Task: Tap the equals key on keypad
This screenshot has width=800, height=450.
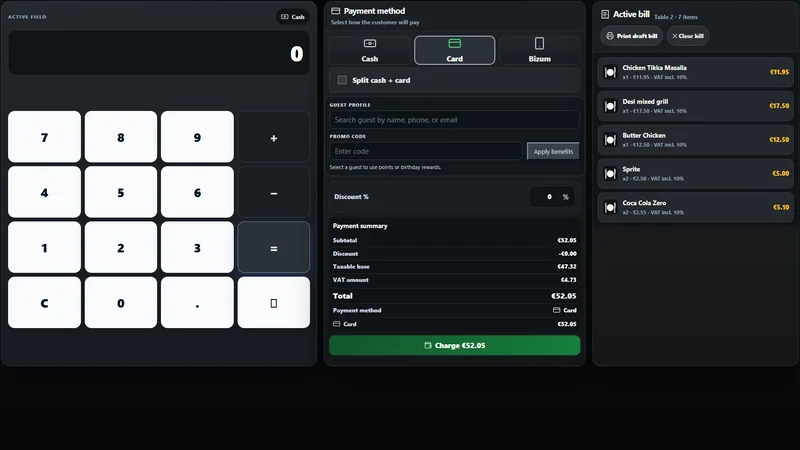Action: tap(273, 247)
